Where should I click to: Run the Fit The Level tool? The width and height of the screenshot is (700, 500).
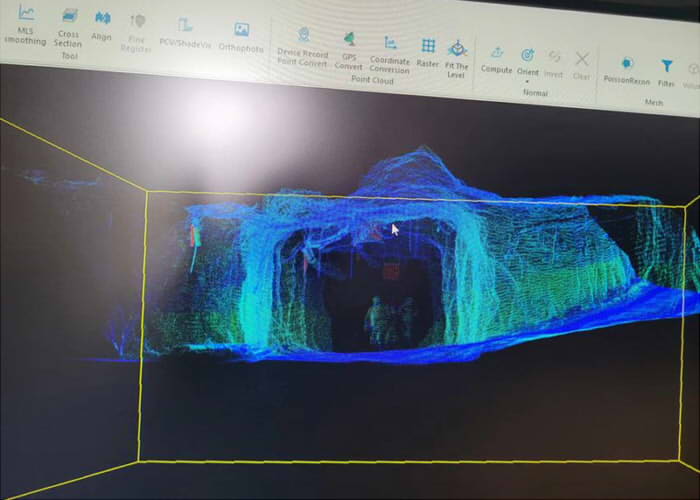(457, 59)
